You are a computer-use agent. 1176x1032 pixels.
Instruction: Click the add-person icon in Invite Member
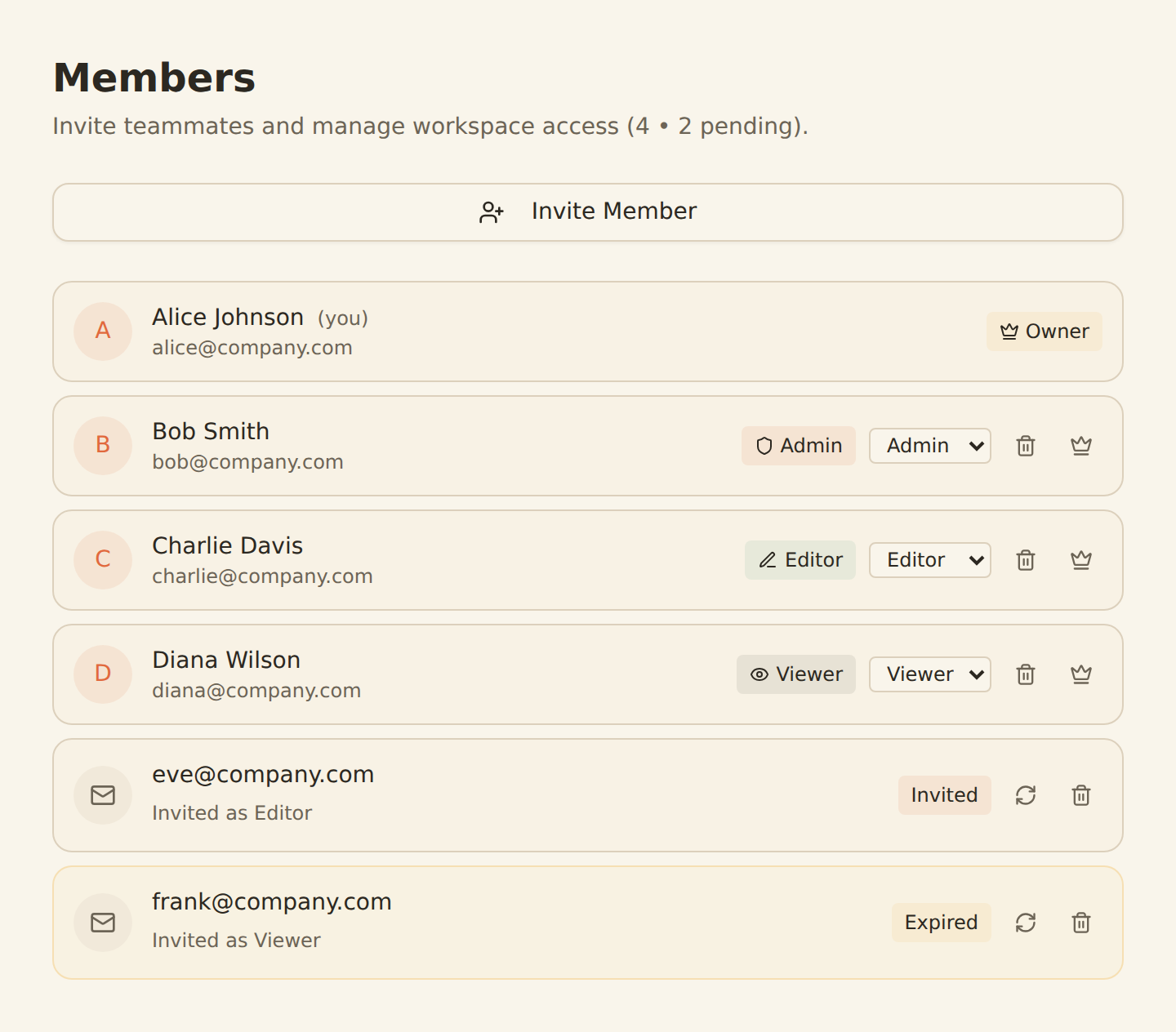tap(492, 212)
